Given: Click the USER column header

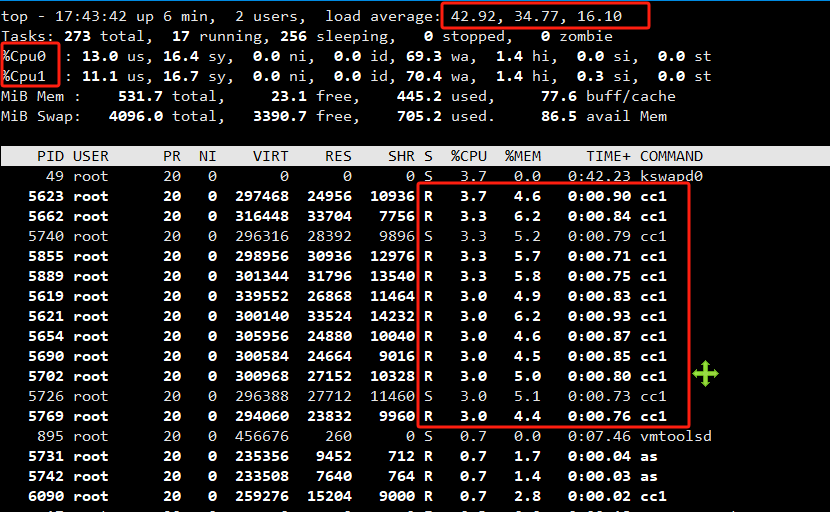Looking at the screenshot, I should tap(91, 156).
